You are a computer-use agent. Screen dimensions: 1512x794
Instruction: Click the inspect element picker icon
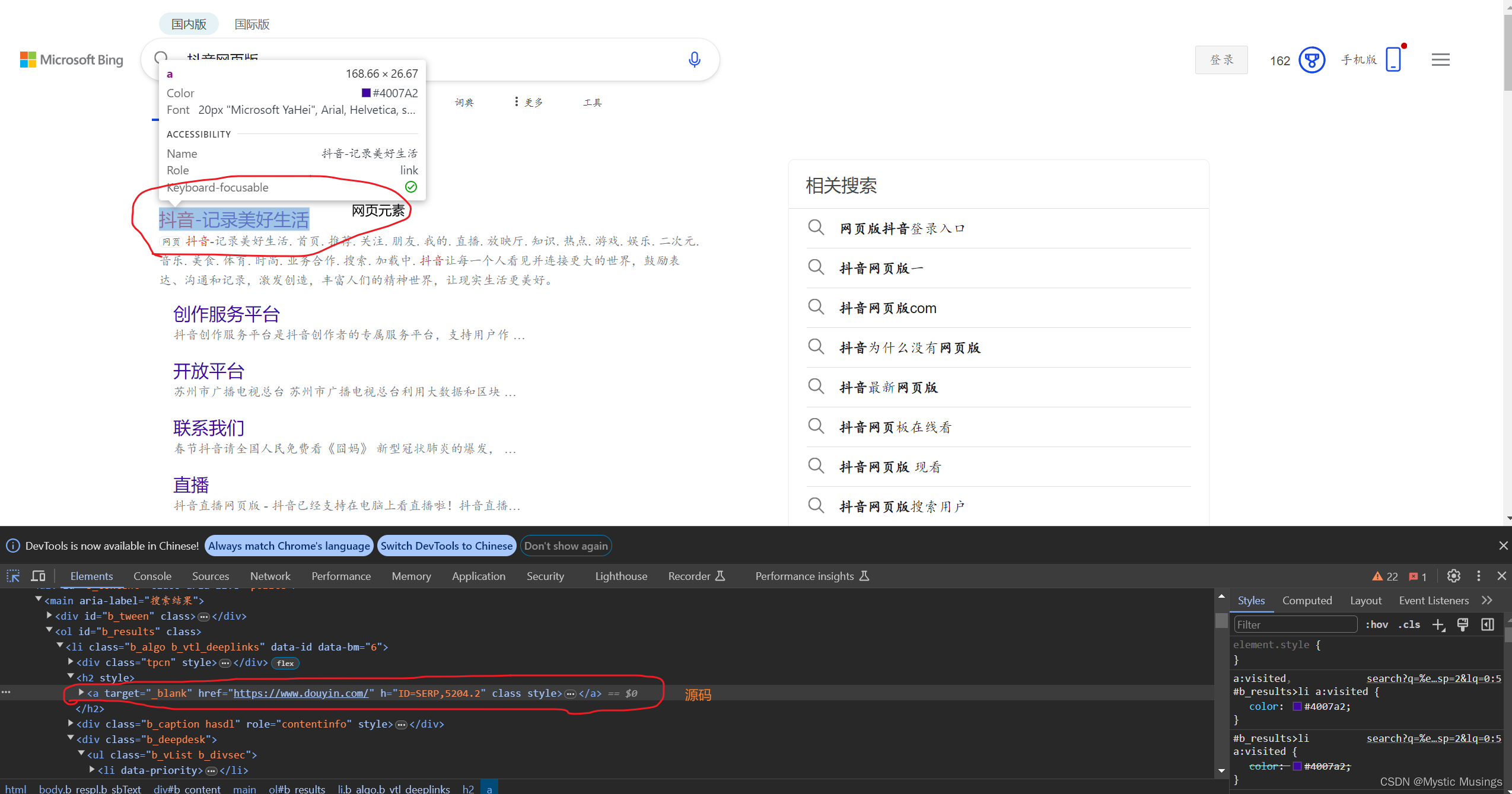tap(14, 575)
